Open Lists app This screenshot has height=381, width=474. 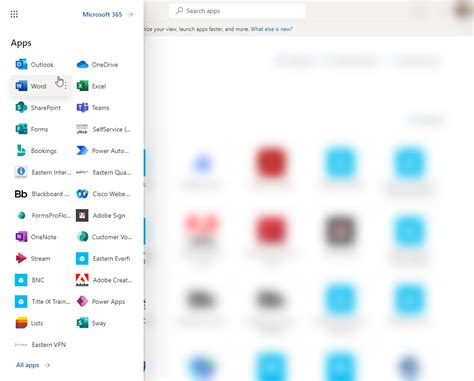[x=29, y=323]
